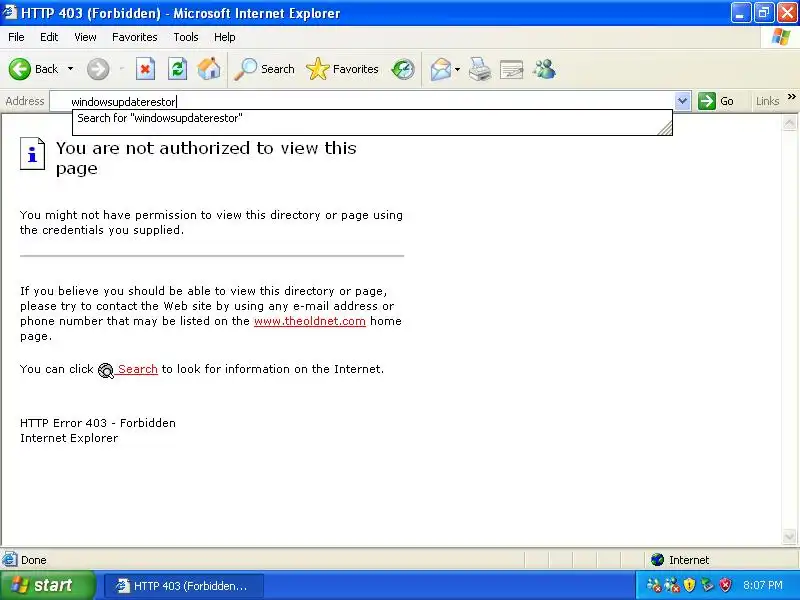Open the Search pane toolbar button
Image resolution: width=800 pixels, height=600 pixels.
264,69
